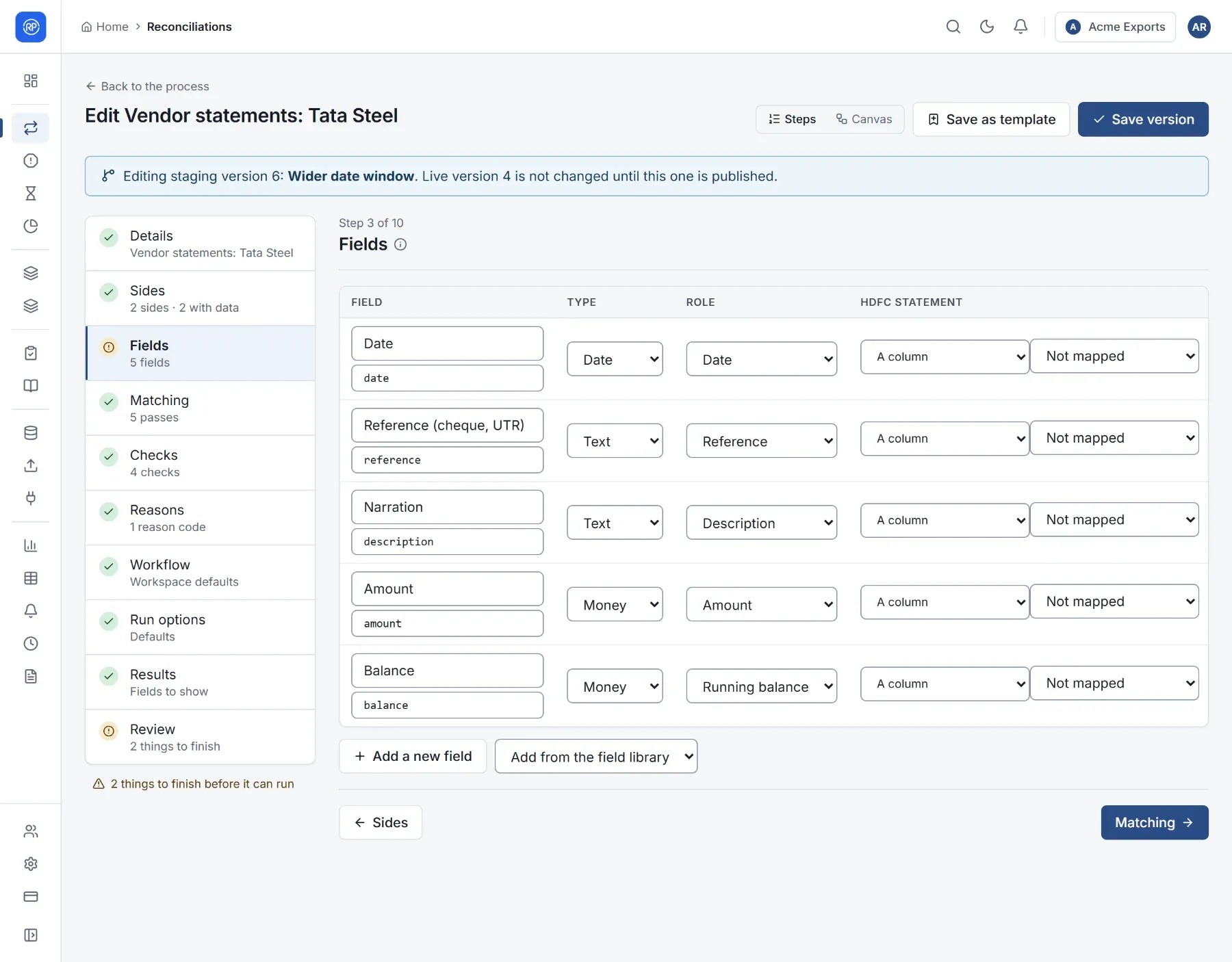Image resolution: width=1232 pixels, height=962 pixels.
Task: Click the Home breadcrumb link
Action: click(x=105, y=27)
